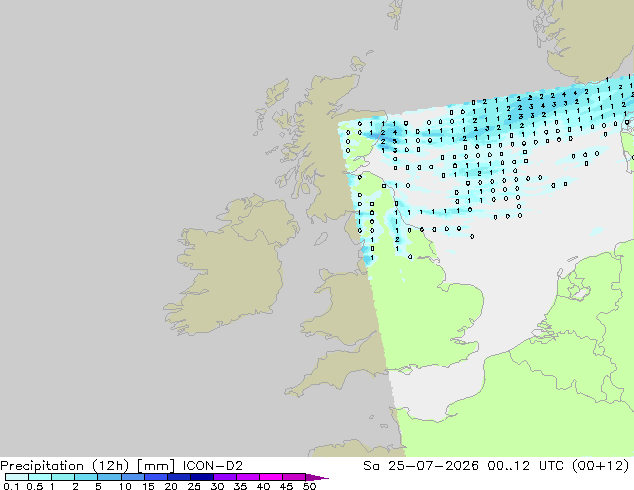Image resolution: width=634 pixels, height=490 pixels.
Task: Click the legend label '45'
Action: point(286,486)
